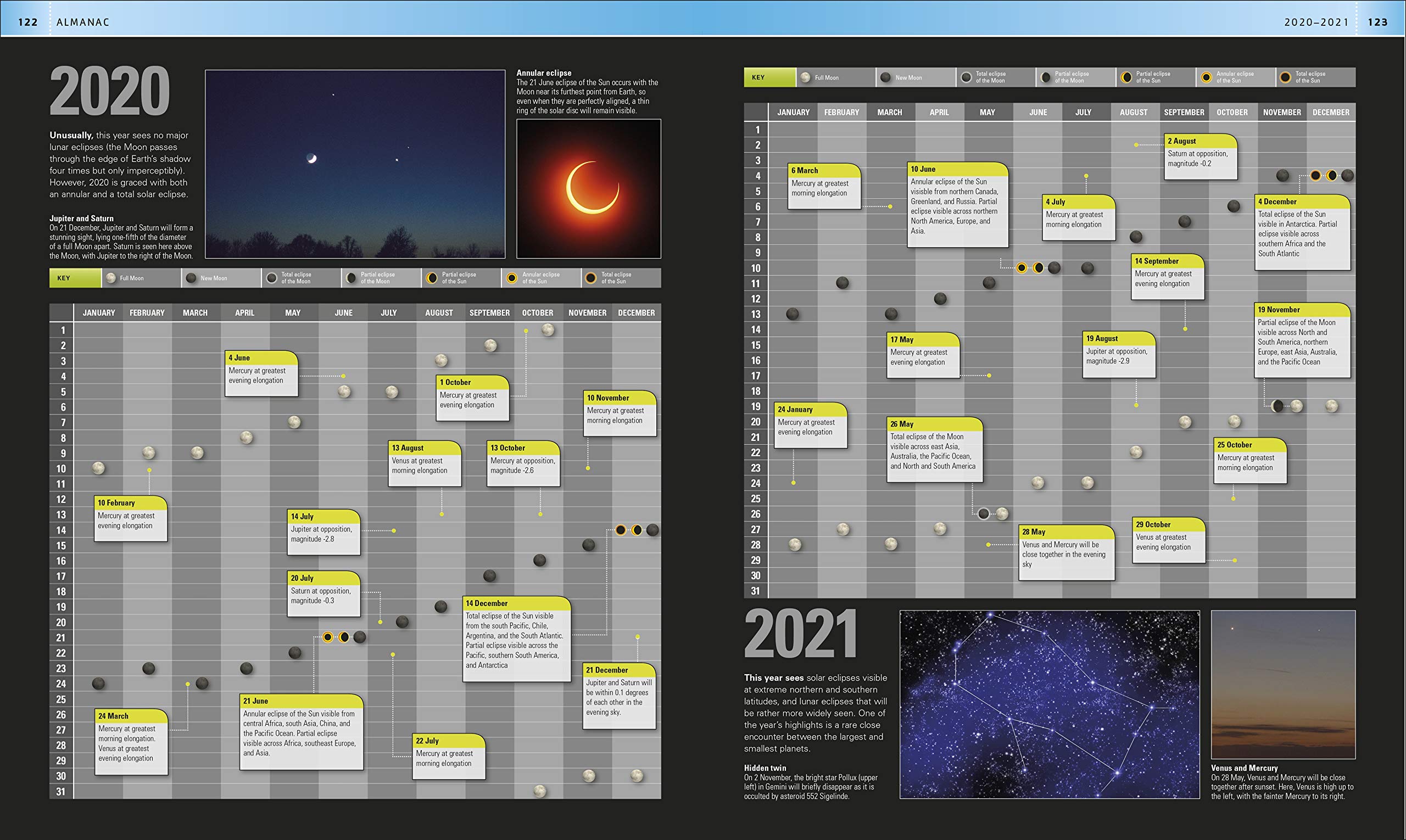The image size is (1406, 840).
Task: Click the page number '123'
Action: pyautogui.click(x=1377, y=22)
